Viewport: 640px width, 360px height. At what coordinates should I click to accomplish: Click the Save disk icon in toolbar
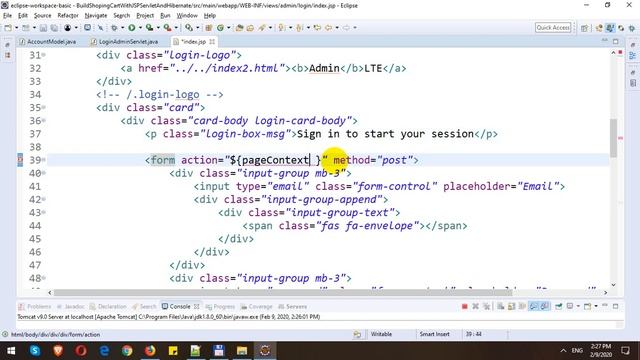43,27
